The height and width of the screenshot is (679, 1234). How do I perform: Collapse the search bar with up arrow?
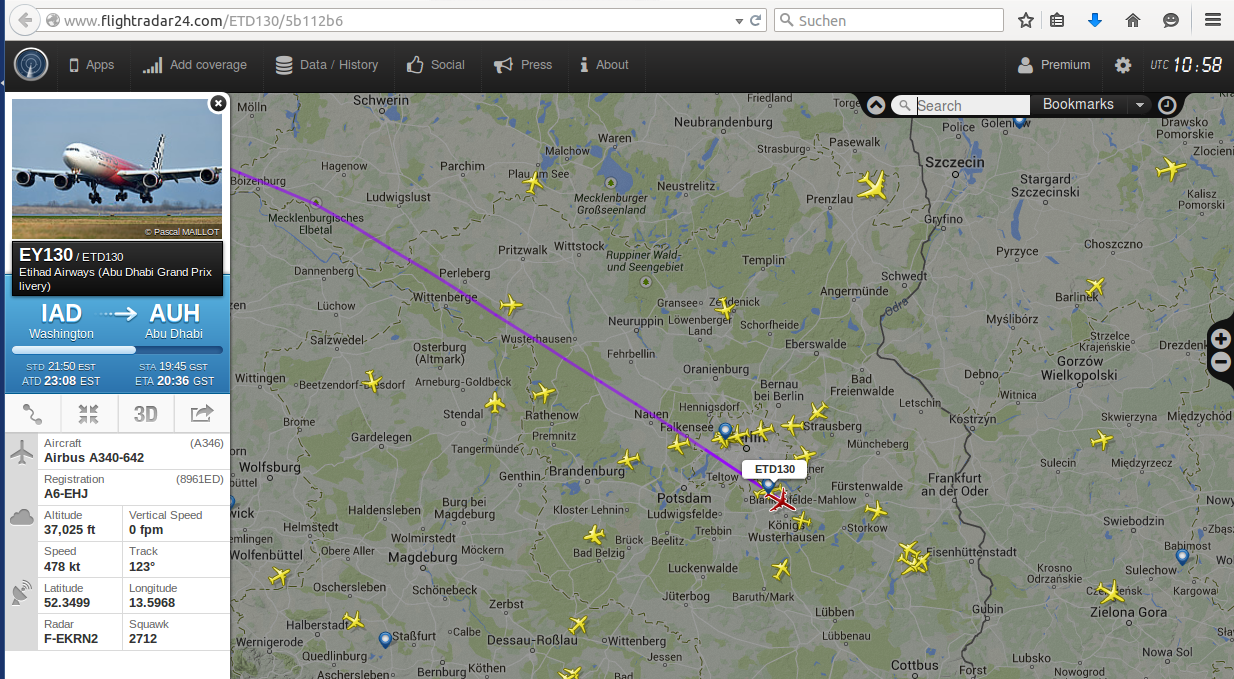tap(876, 105)
